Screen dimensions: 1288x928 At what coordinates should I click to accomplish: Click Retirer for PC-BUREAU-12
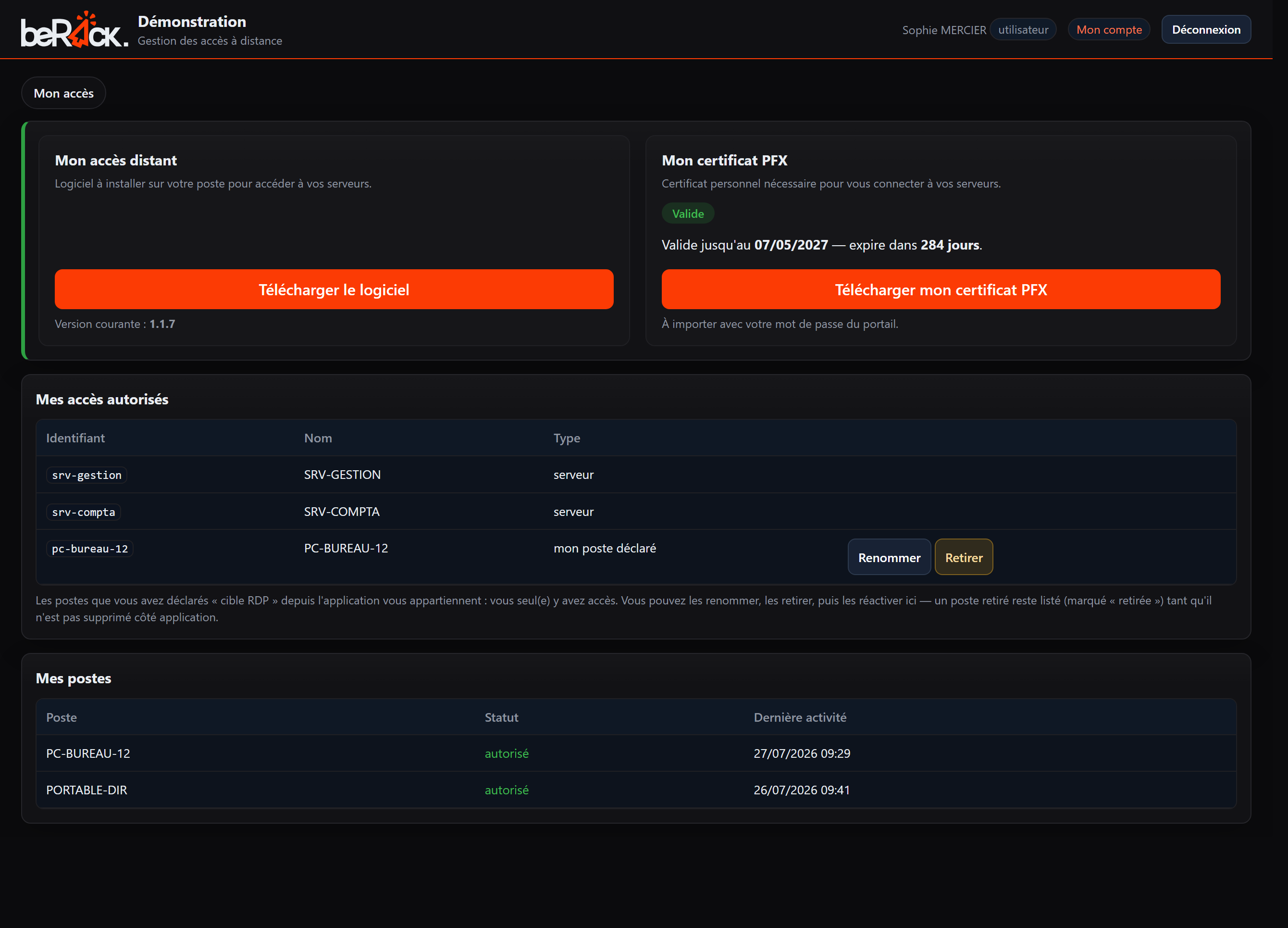[963, 557]
